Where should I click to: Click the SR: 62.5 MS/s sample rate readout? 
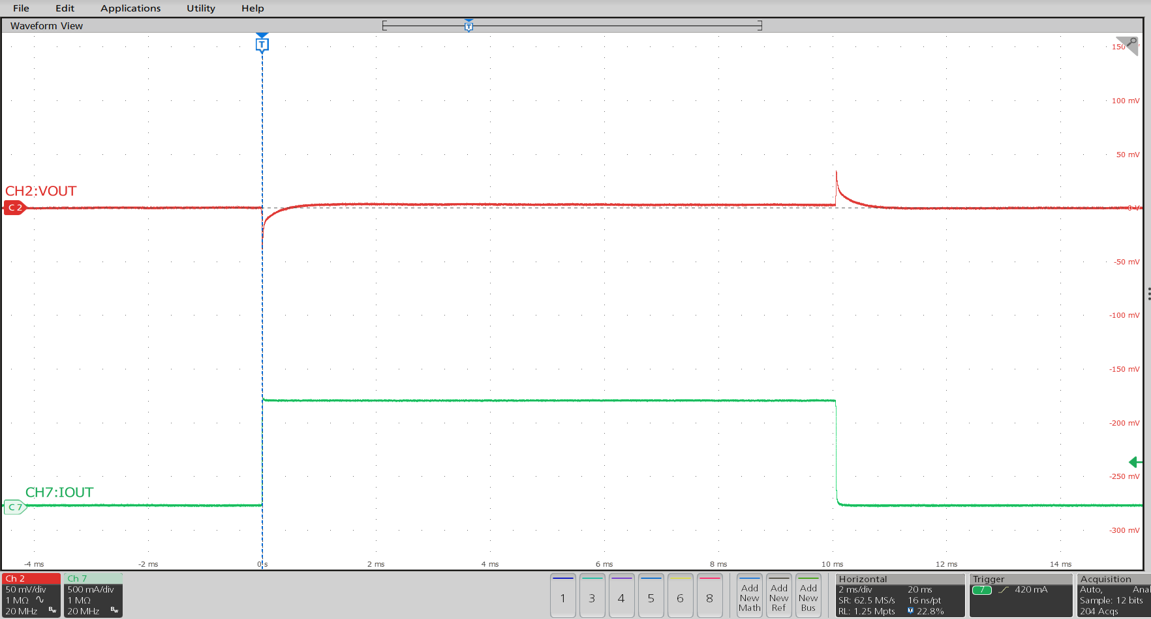(x=867, y=601)
